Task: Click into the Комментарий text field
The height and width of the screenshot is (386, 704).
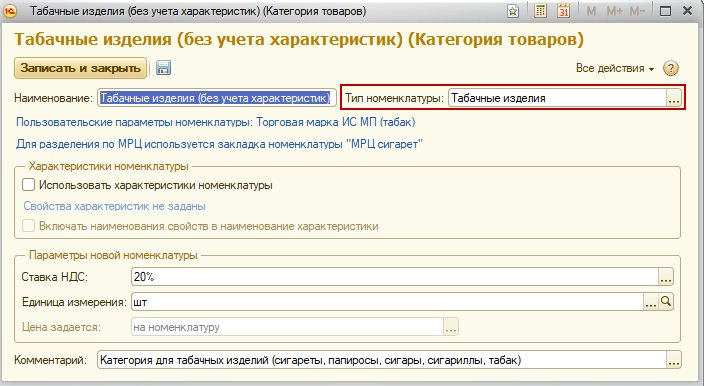Action: pos(382,360)
